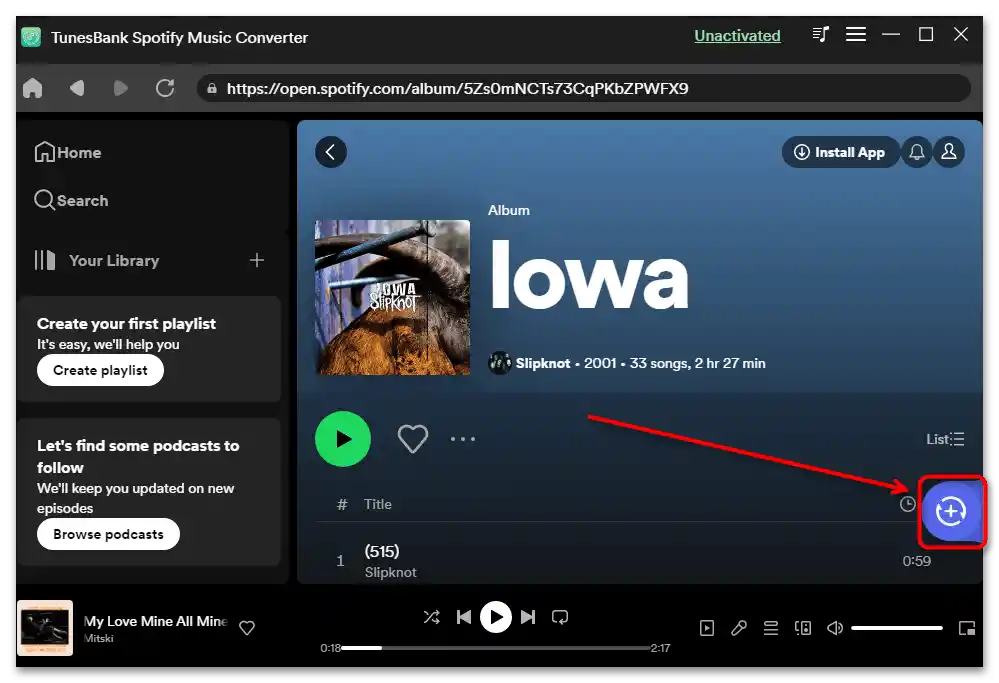The width and height of the screenshot is (999, 683).
Task: Open the music list icon in the title bar
Action: [x=821, y=34]
